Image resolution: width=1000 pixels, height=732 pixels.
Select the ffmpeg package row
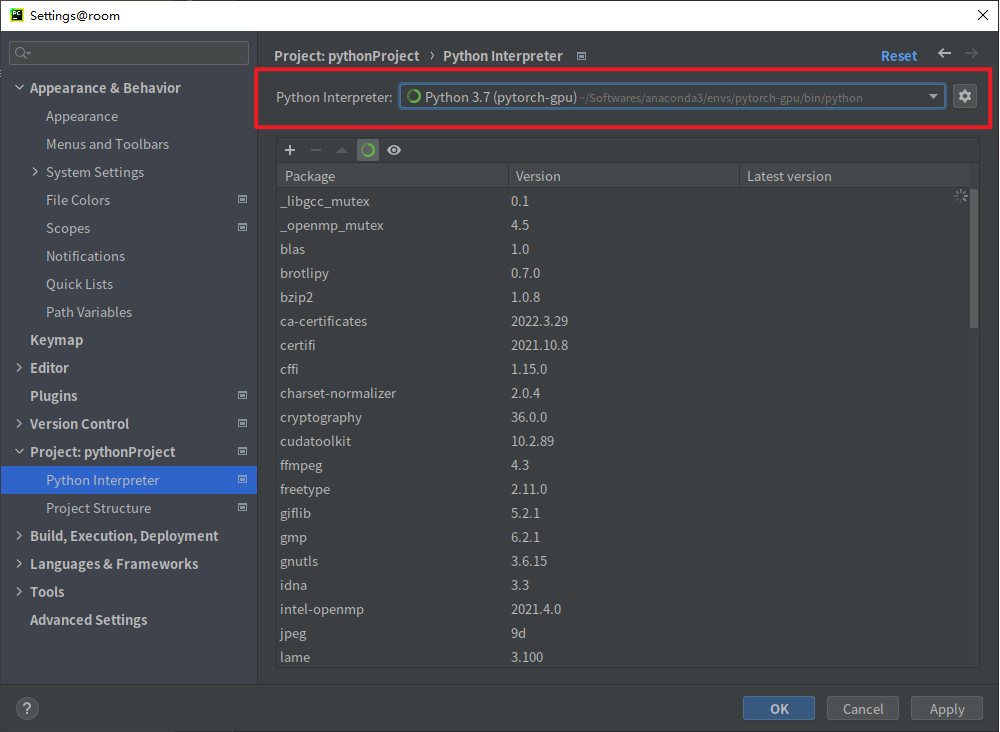click(623, 465)
